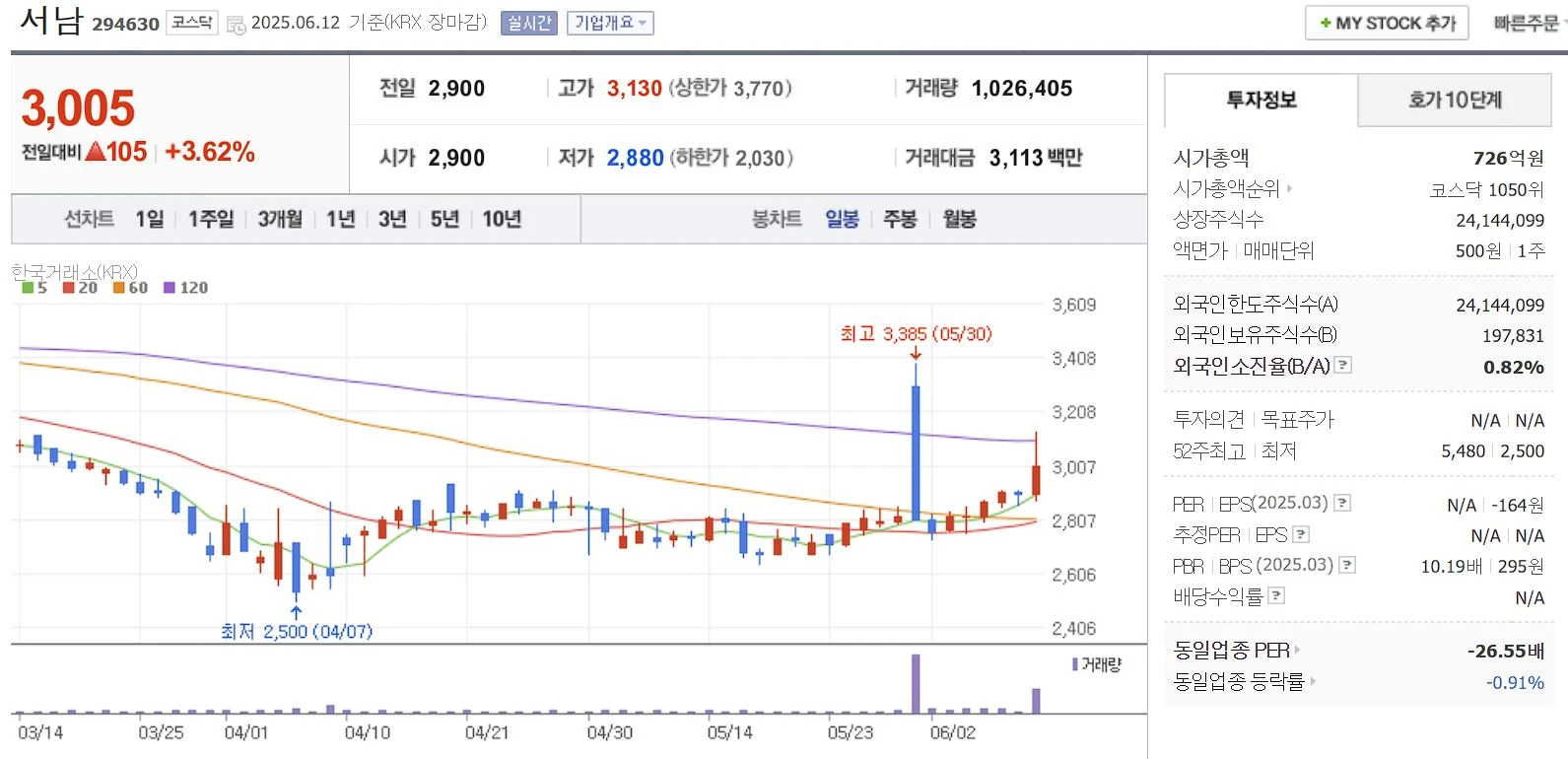Screen dimensions: 1568x759
Task: Select the 3년 line chart period
Action: [392, 219]
